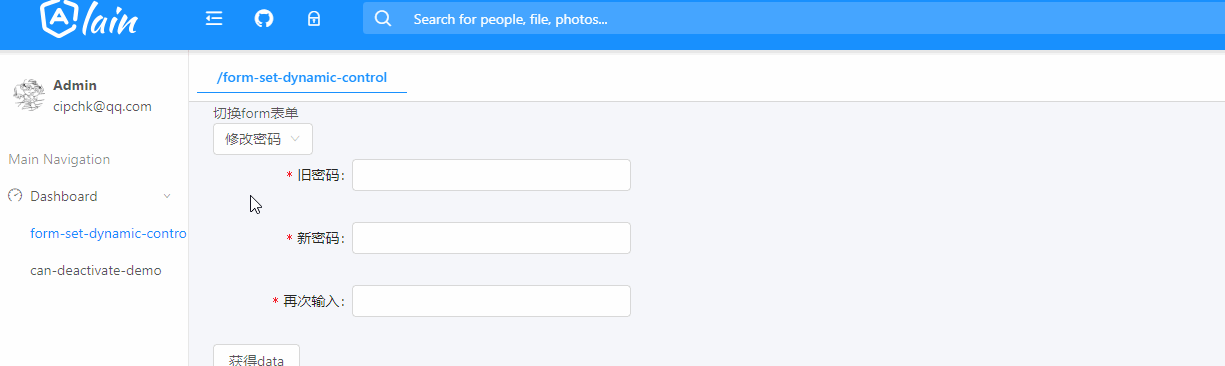
Task: Click the Admin user avatar
Action: pos(28,95)
